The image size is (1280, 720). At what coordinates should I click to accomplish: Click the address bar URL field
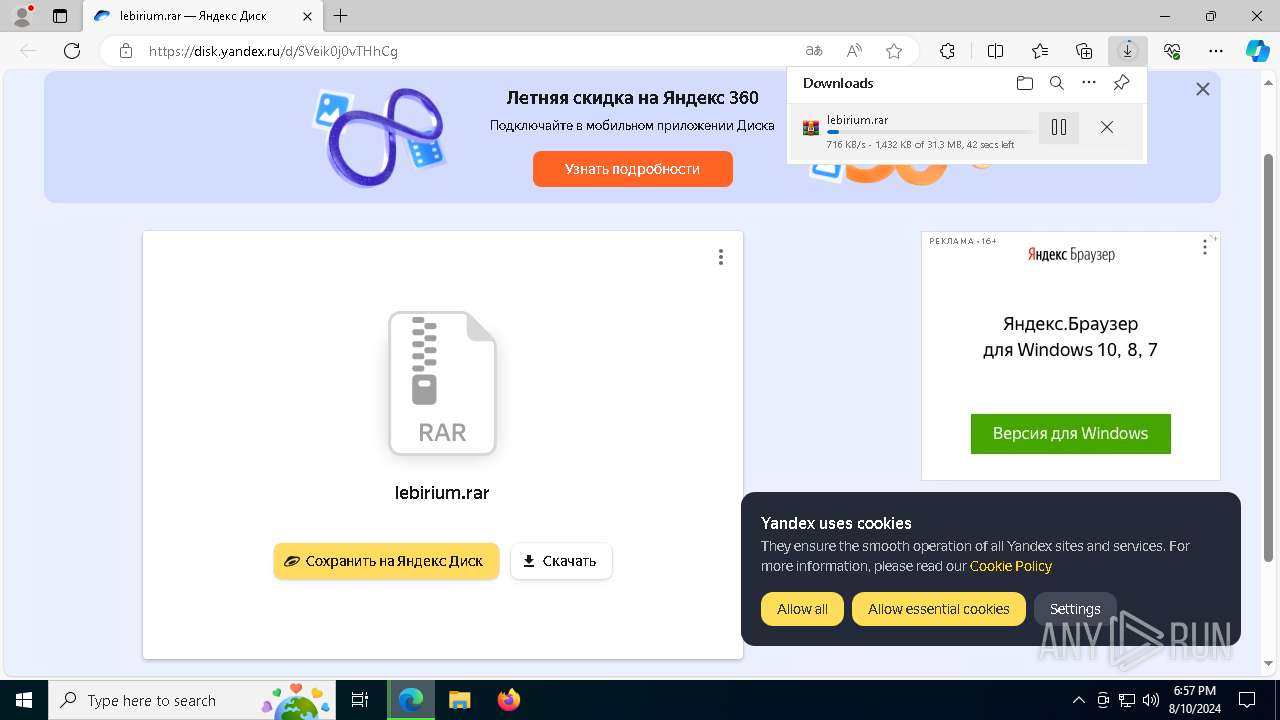450,51
